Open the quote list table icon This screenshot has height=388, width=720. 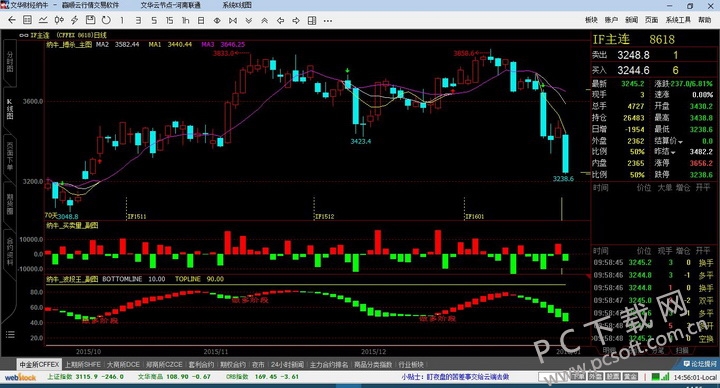(x=27, y=20)
